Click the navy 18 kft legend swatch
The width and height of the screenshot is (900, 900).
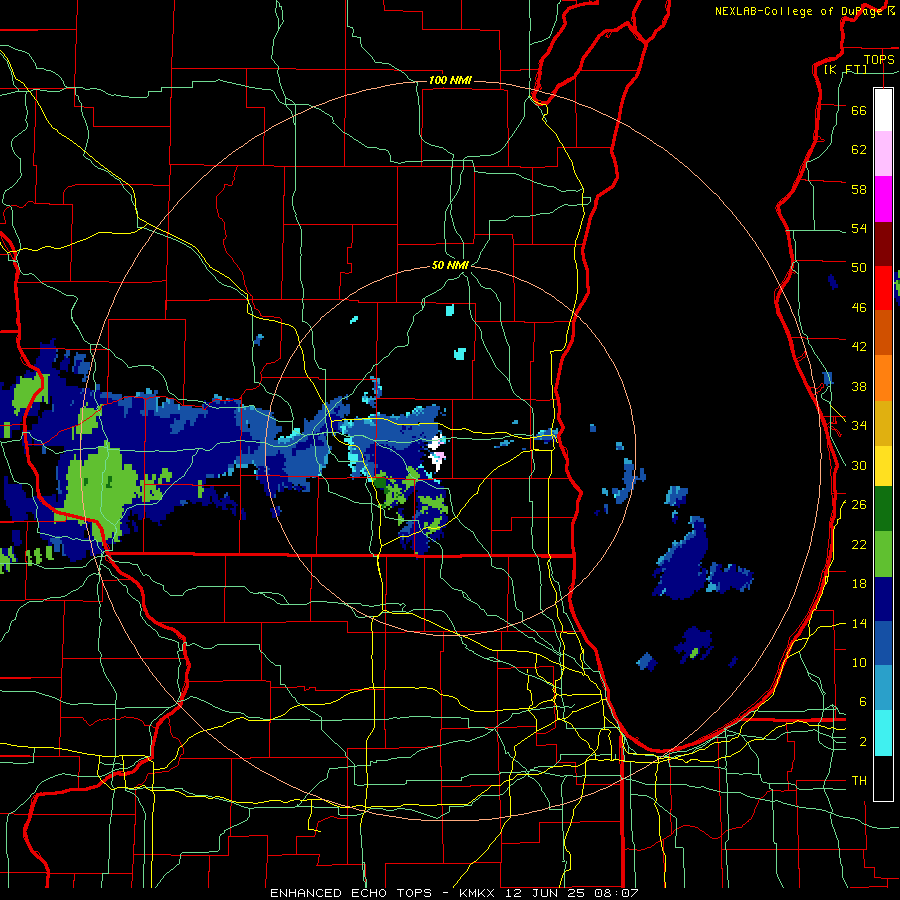tap(883, 599)
